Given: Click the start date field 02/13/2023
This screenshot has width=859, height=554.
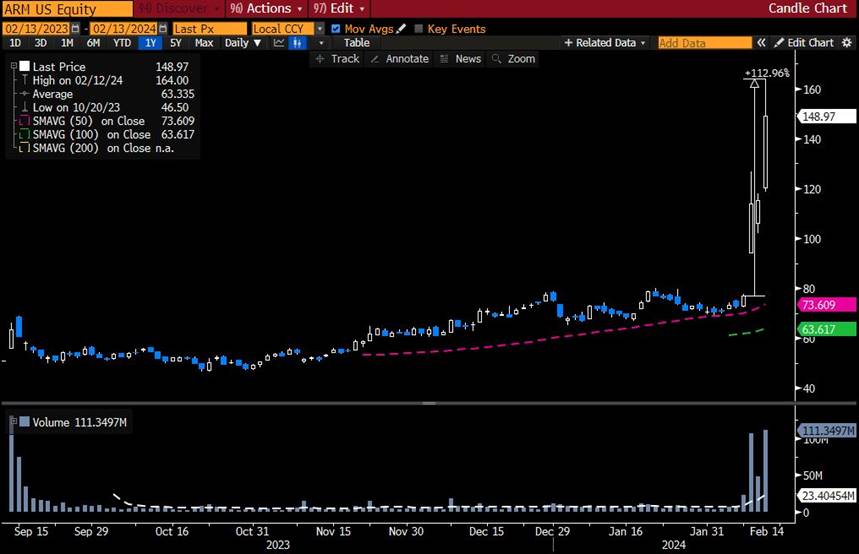Looking at the screenshot, I should pos(37,28).
